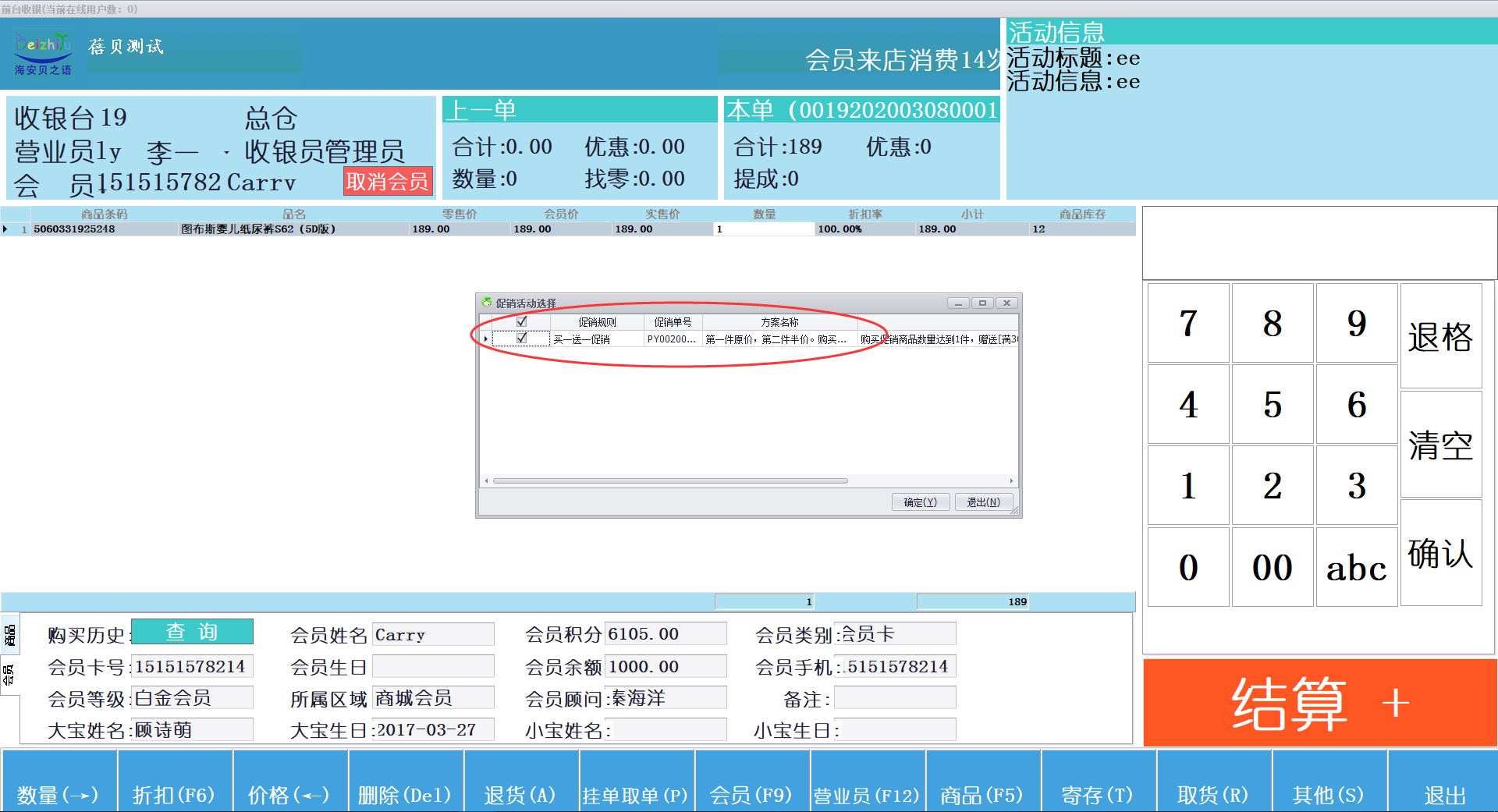Viewport: 1498px width, 812px height.
Task: Switch keypad to abc letters
Action: tap(1357, 567)
